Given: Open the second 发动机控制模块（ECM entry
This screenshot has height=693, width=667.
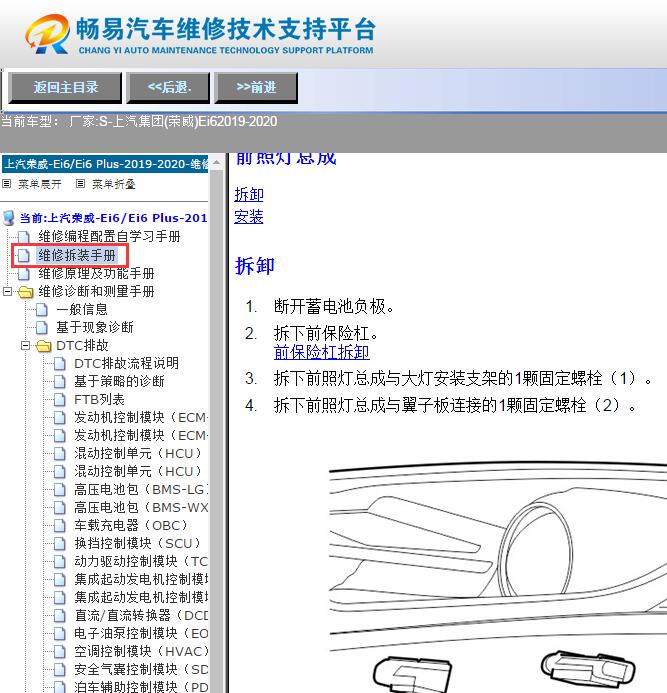Looking at the screenshot, I should [141, 435].
